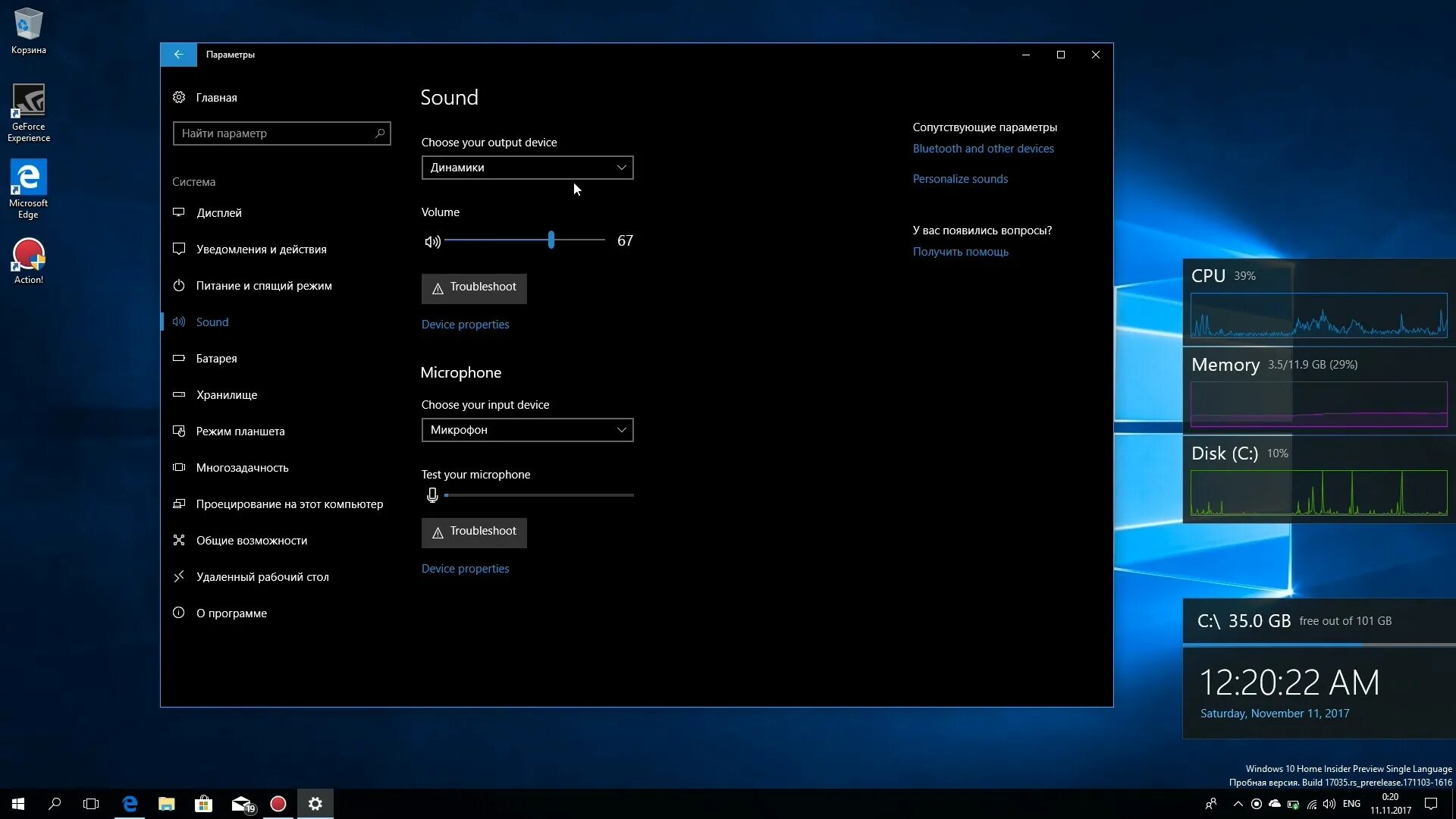Viewport: 1456px width, 819px height.
Task: Open the Sound settings section icon
Action: tap(179, 322)
